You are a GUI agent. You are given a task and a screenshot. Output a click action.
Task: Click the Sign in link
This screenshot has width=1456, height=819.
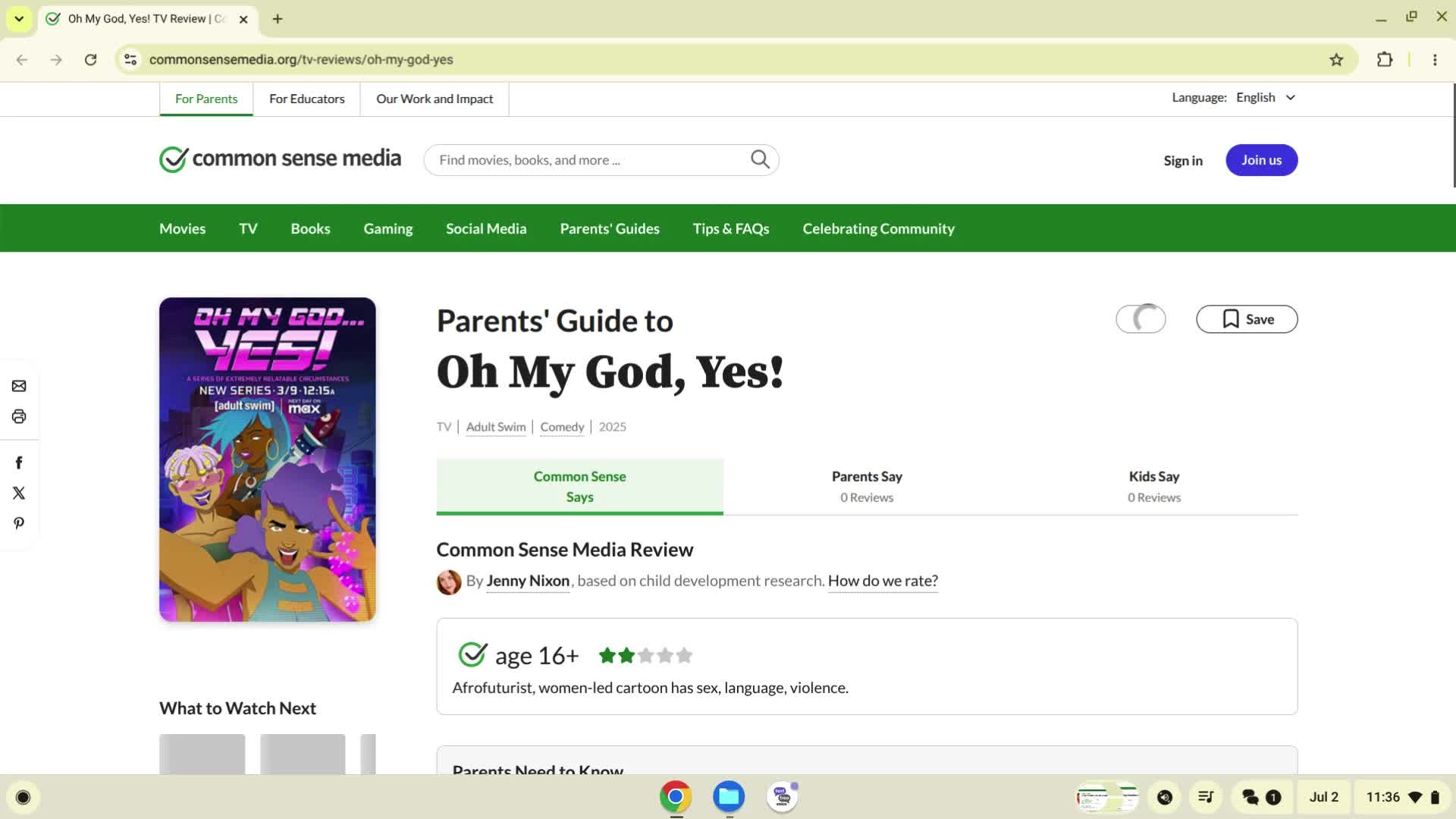click(1183, 160)
